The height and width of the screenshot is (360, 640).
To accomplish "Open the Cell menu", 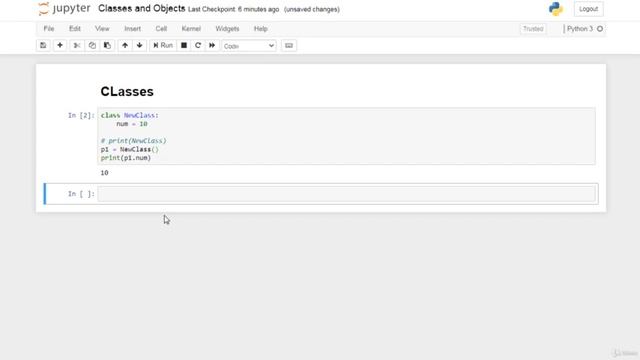I will [x=161, y=29].
